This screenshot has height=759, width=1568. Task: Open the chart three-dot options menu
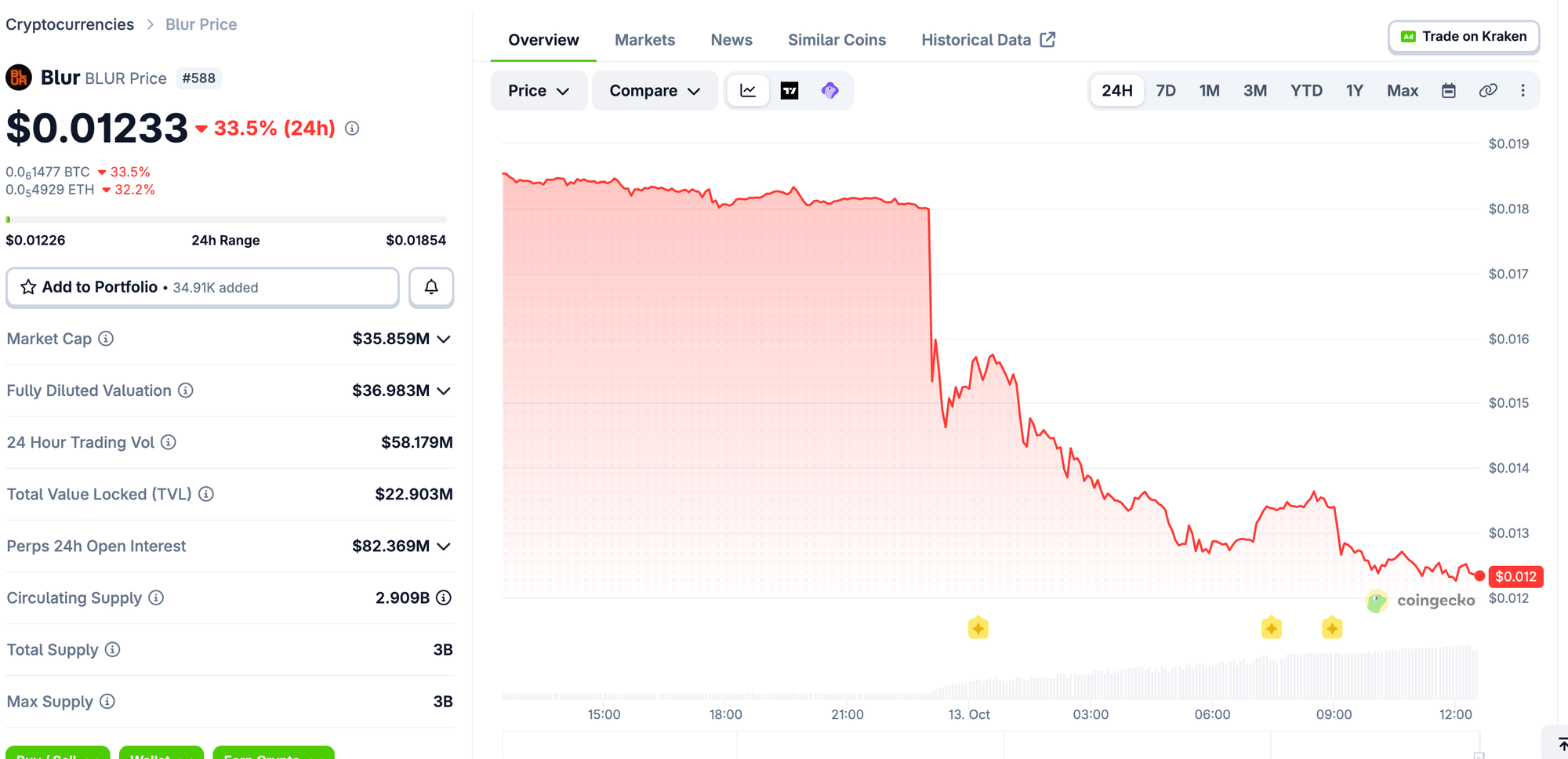point(1523,91)
